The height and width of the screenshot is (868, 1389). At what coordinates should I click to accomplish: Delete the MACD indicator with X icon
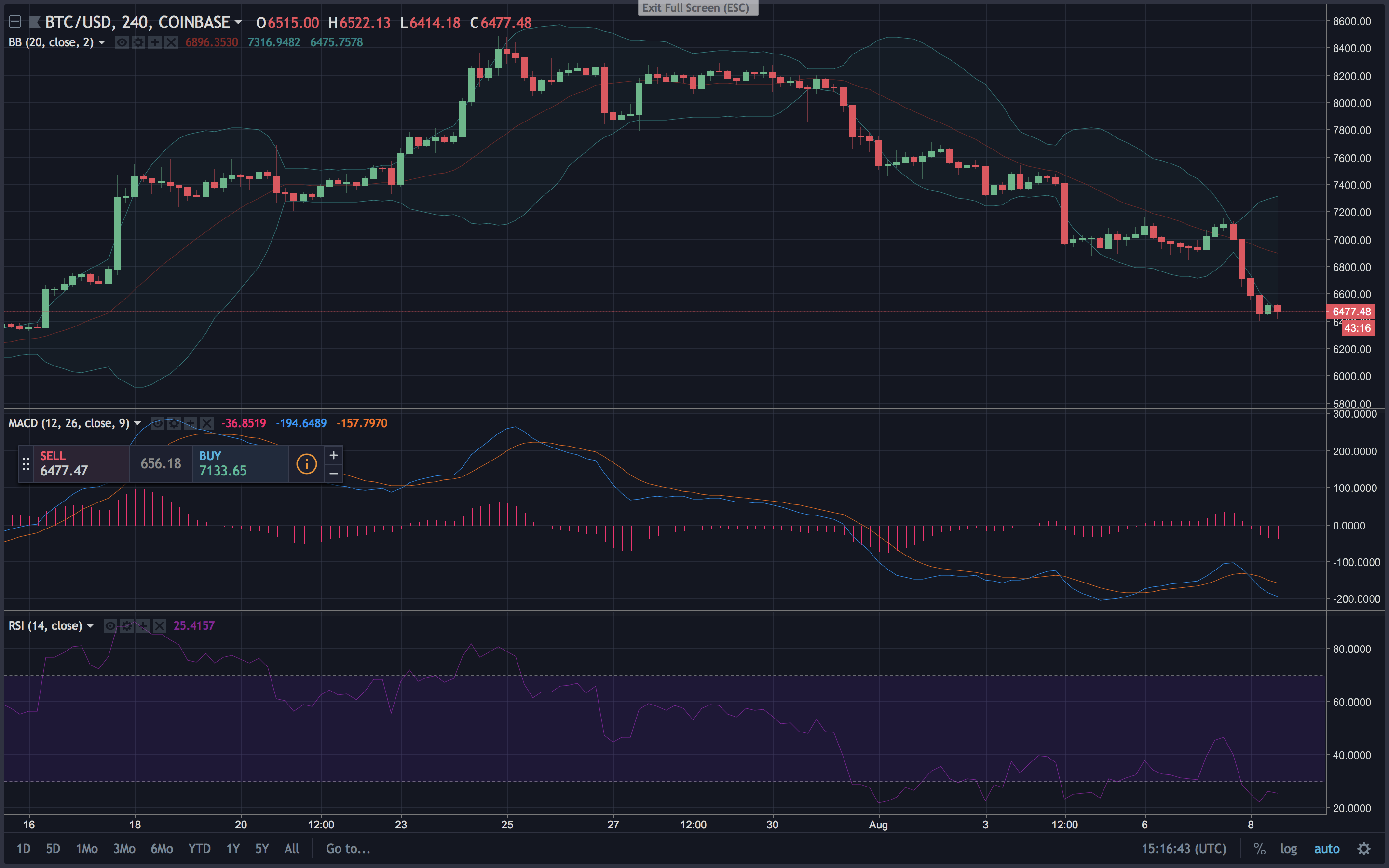pos(206,424)
